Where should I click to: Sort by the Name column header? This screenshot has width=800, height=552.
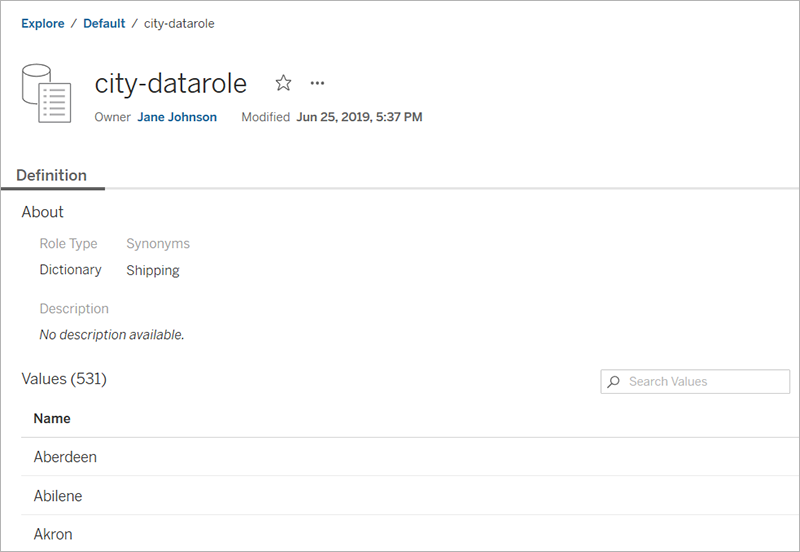(x=52, y=418)
